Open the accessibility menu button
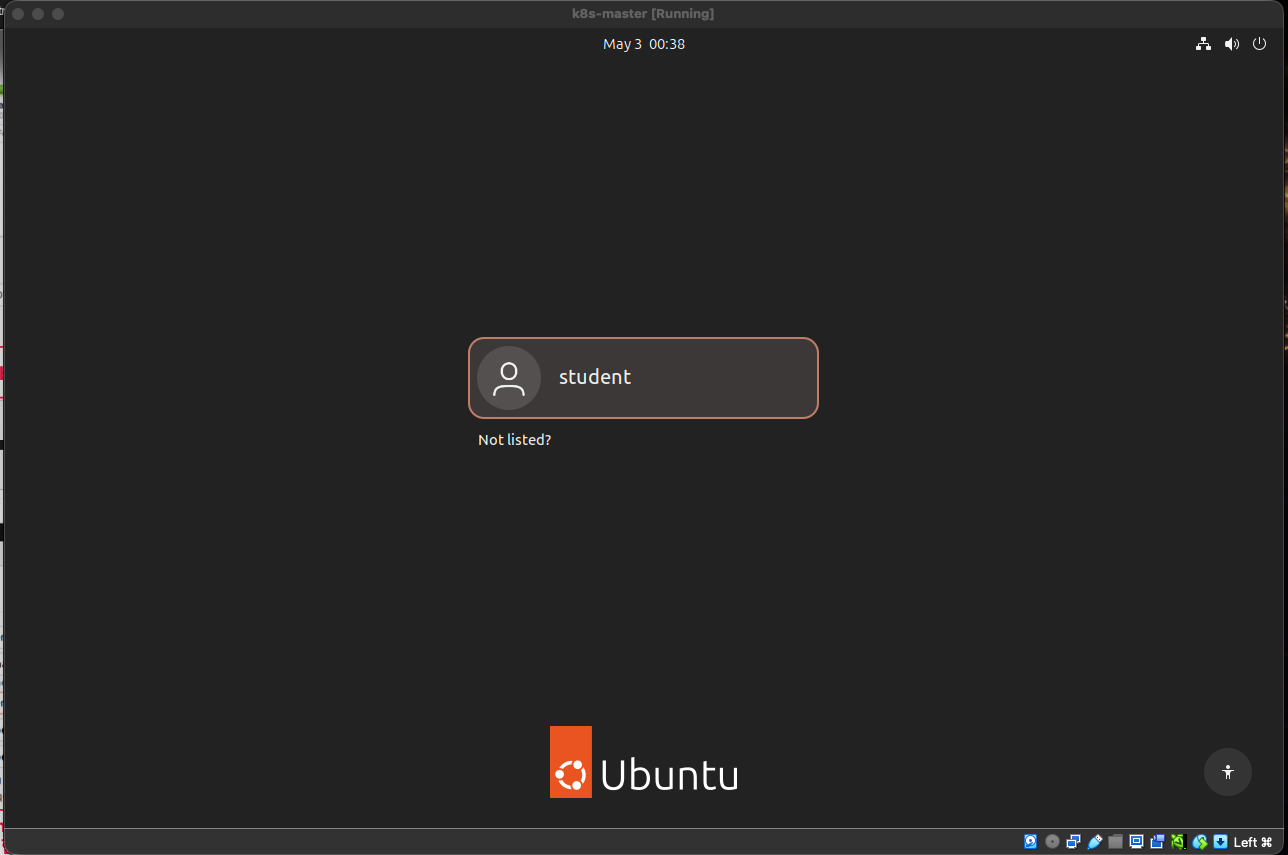Viewport: 1288px width, 855px height. click(1228, 772)
